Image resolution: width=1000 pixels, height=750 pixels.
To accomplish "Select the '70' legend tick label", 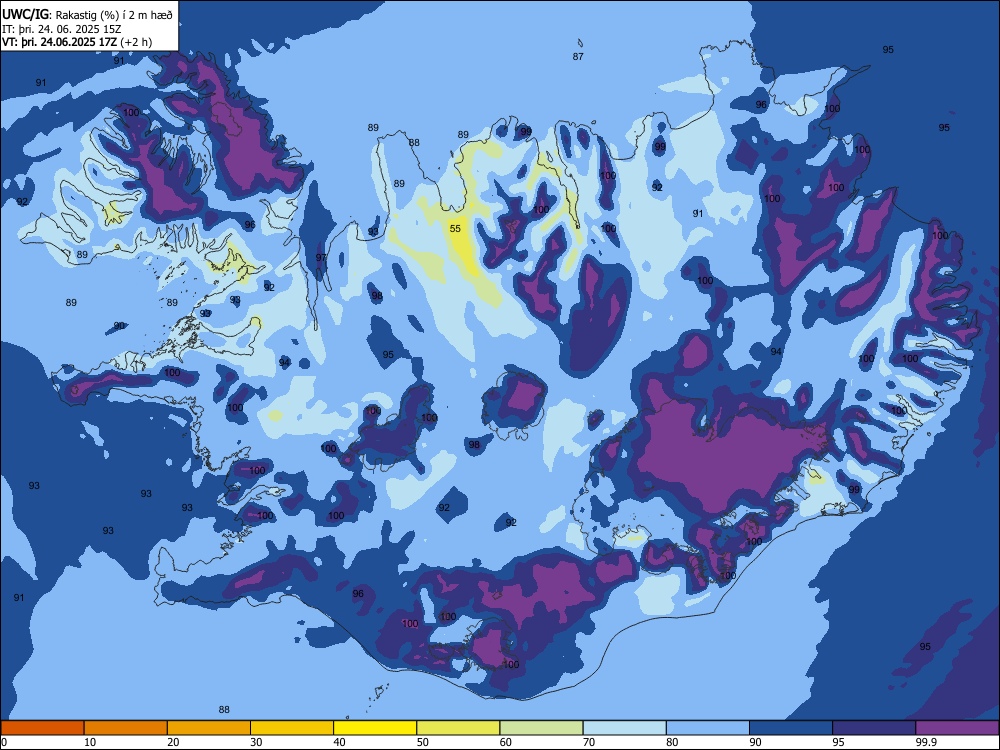I will [x=589, y=742].
